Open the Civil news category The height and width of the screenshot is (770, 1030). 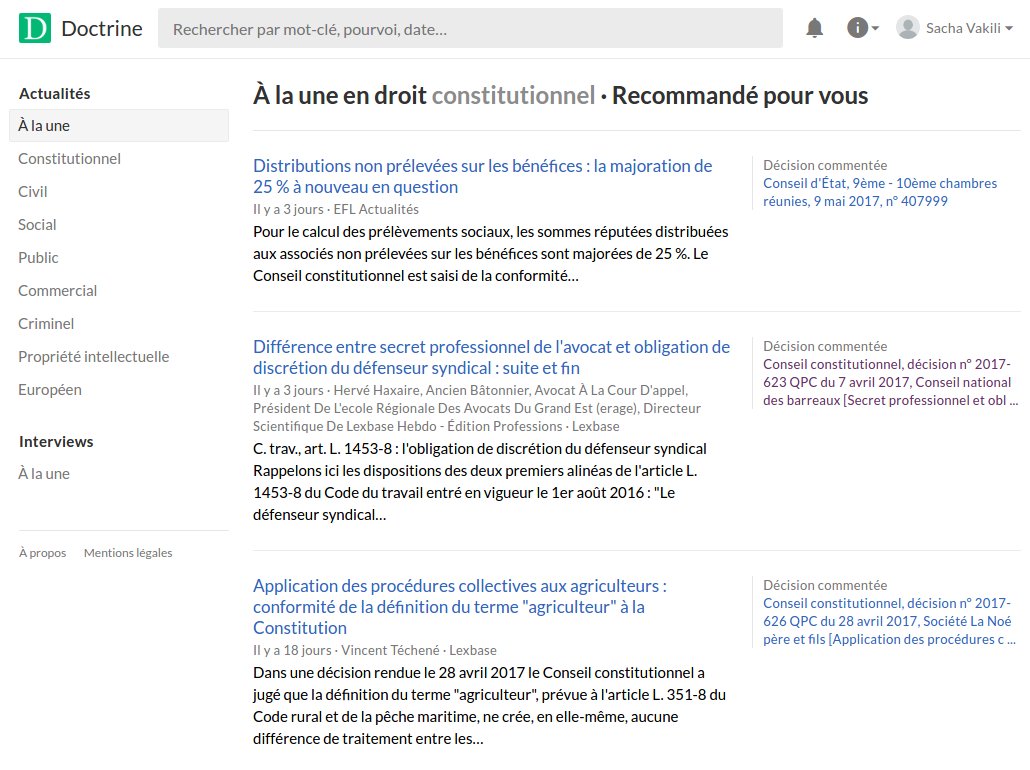(x=33, y=191)
